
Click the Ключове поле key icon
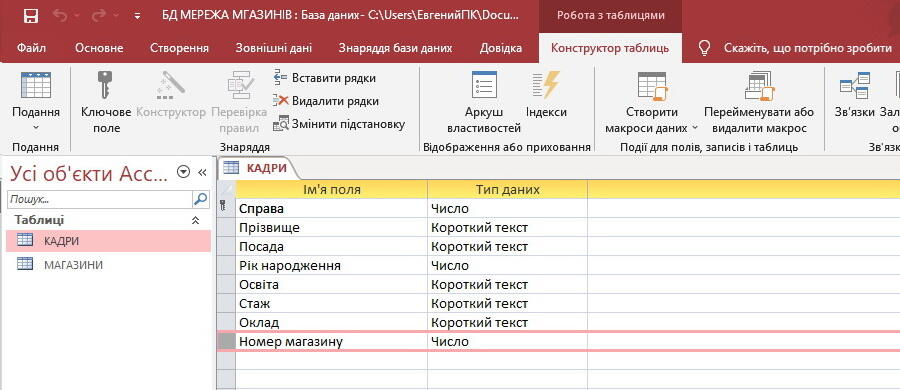tap(105, 86)
